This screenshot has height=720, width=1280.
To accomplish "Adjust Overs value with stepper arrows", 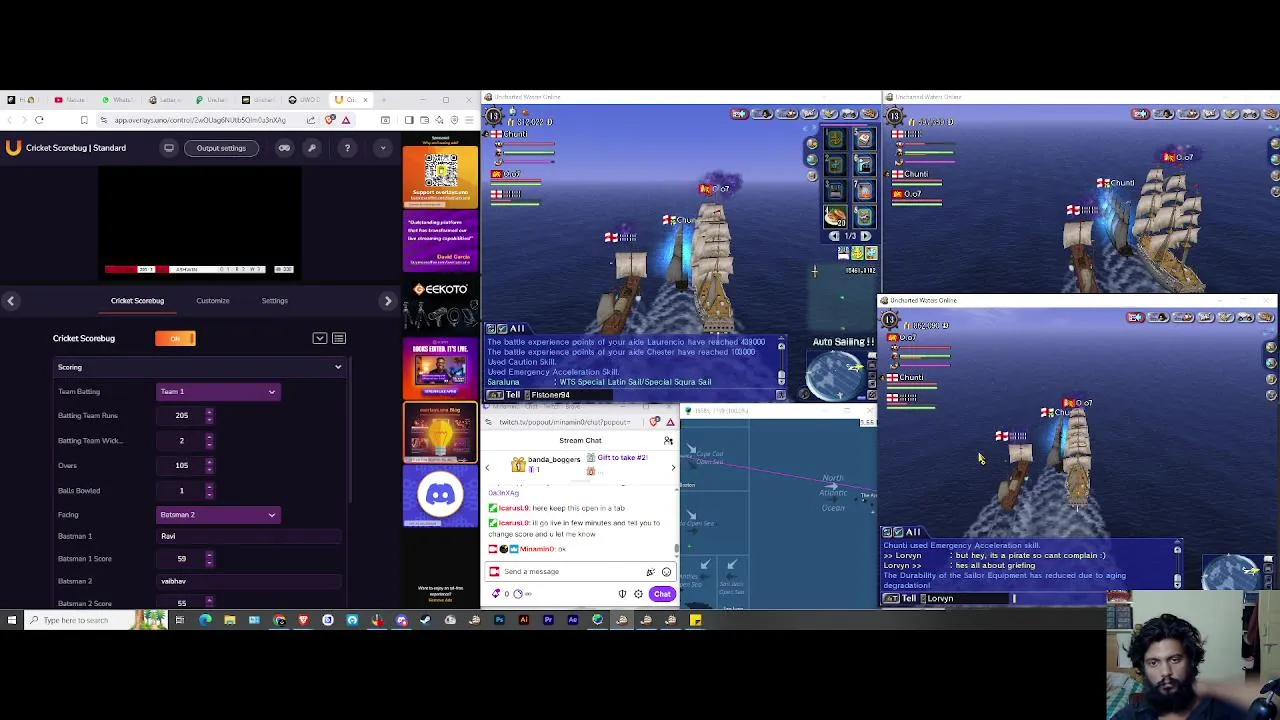I will pos(209,465).
